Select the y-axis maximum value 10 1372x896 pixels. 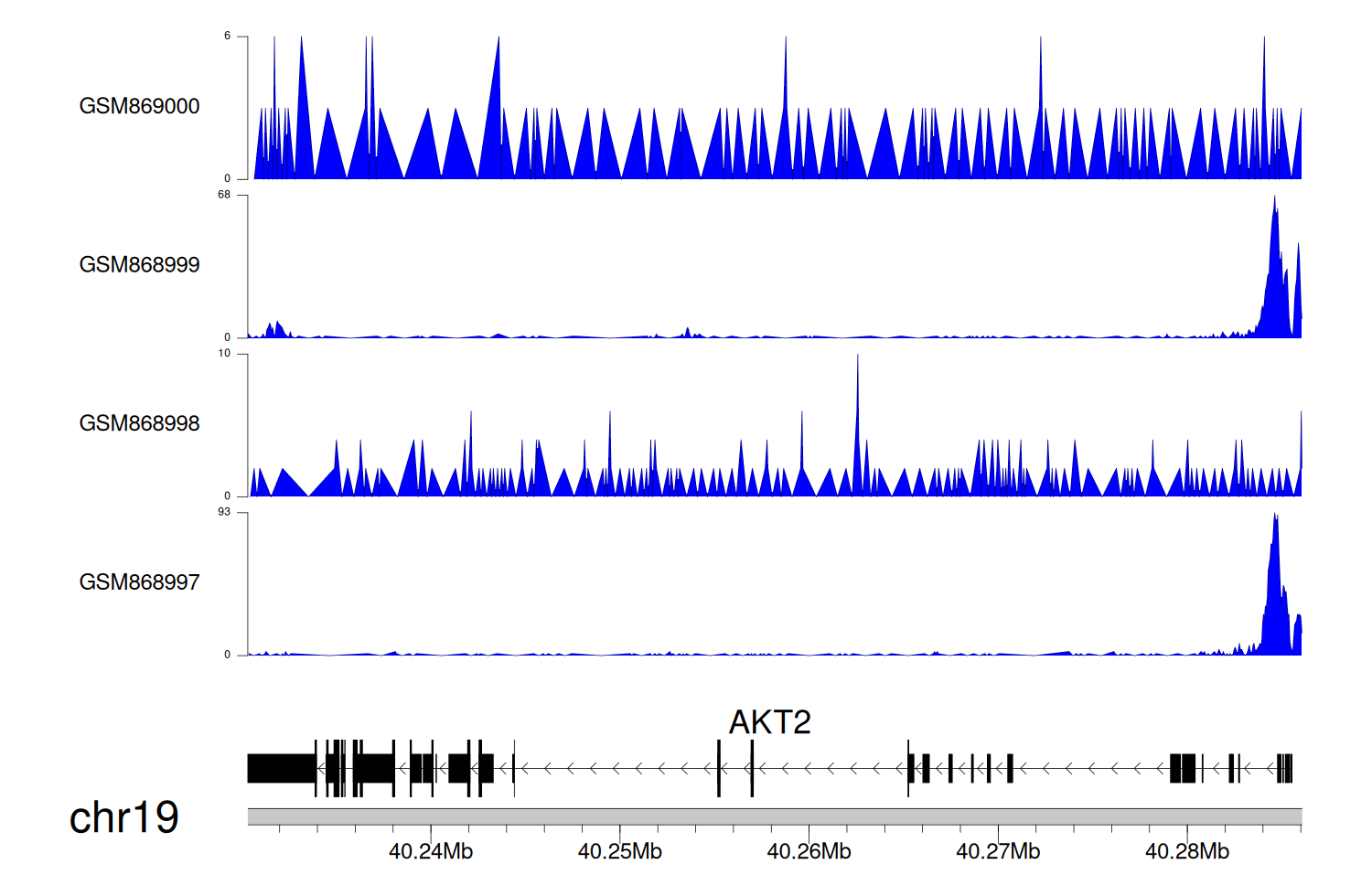pos(224,354)
